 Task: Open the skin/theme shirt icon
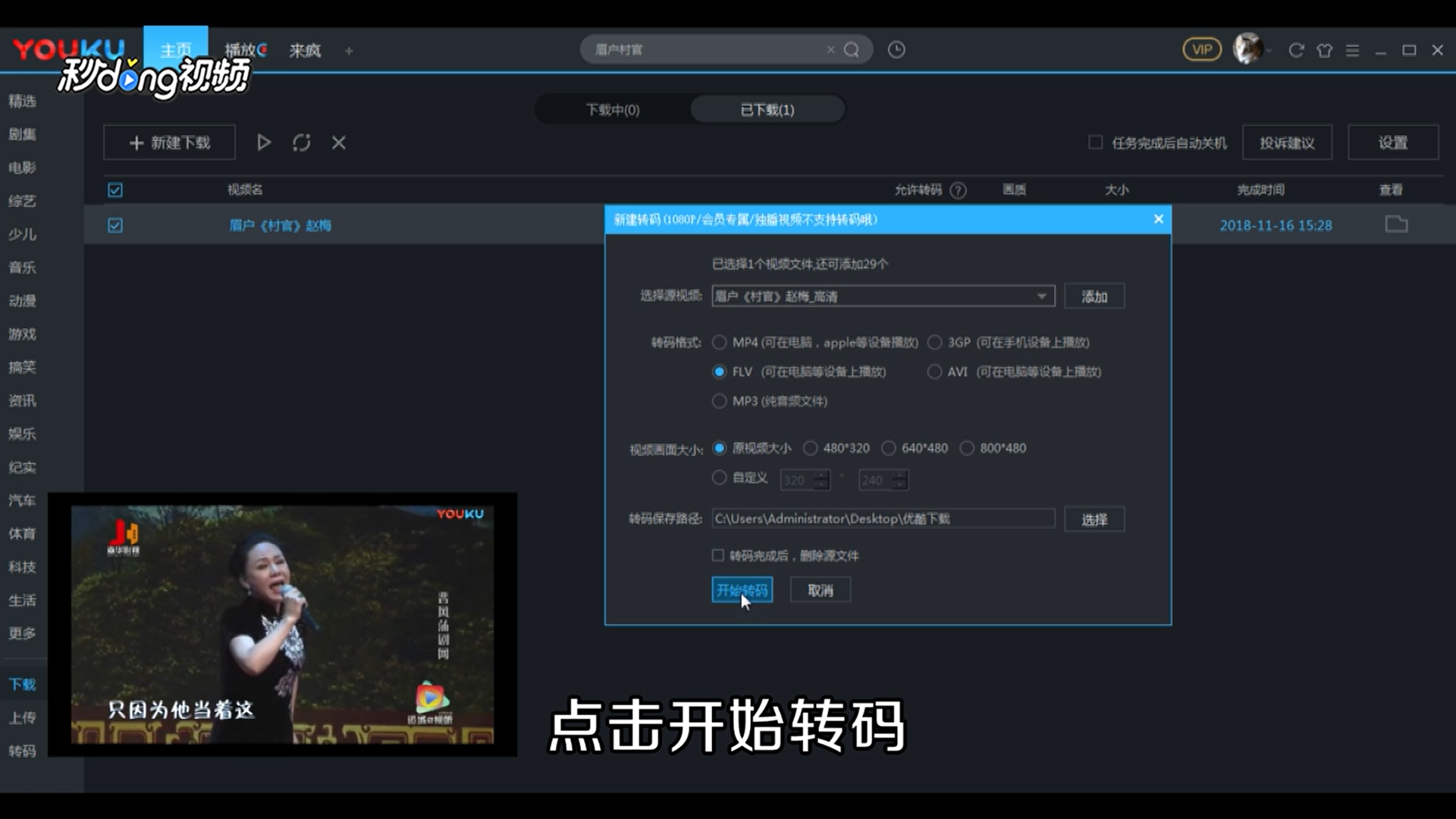(x=1324, y=49)
